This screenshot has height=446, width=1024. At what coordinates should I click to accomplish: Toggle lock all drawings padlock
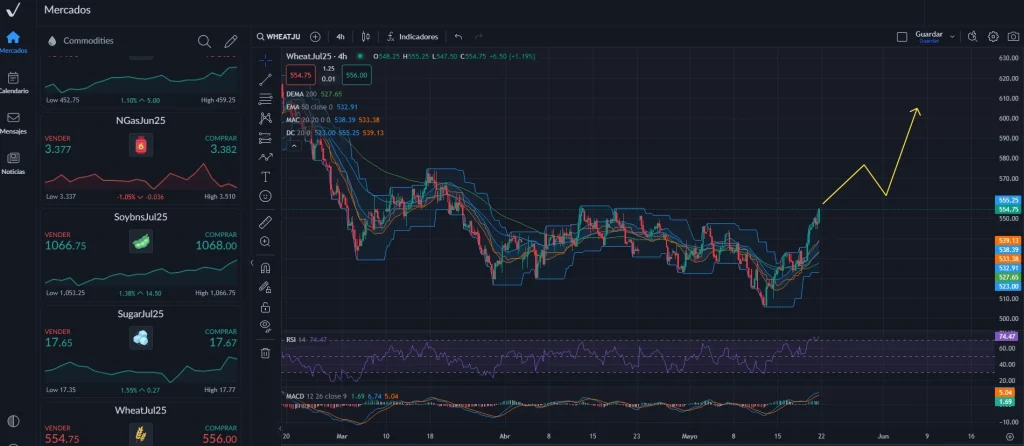point(265,306)
